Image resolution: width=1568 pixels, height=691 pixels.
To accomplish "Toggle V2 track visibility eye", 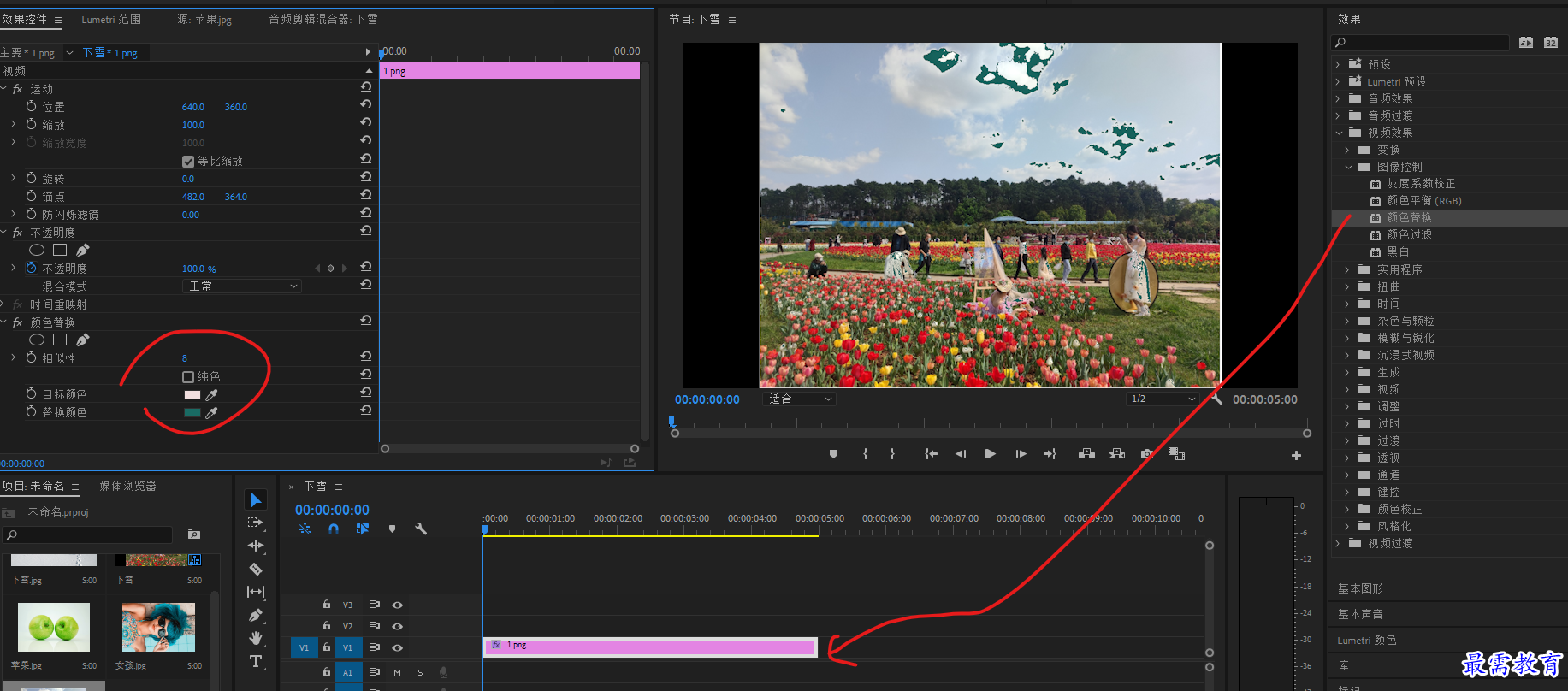I will click(x=397, y=626).
